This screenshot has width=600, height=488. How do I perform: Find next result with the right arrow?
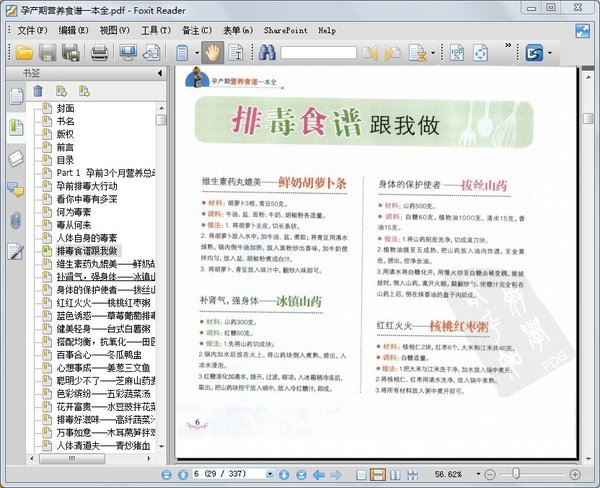coord(392,53)
